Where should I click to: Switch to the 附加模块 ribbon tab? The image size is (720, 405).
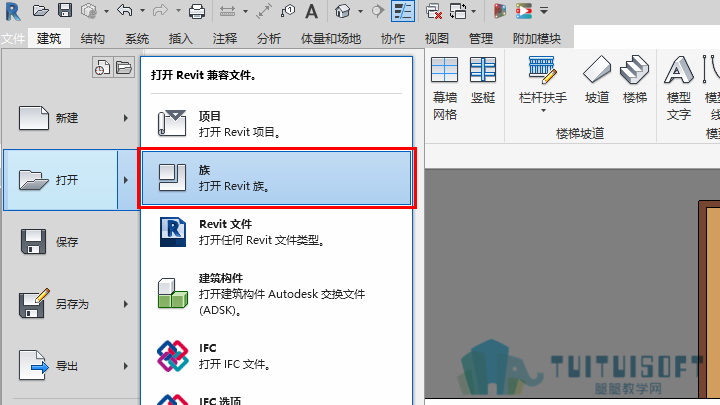pos(537,39)
